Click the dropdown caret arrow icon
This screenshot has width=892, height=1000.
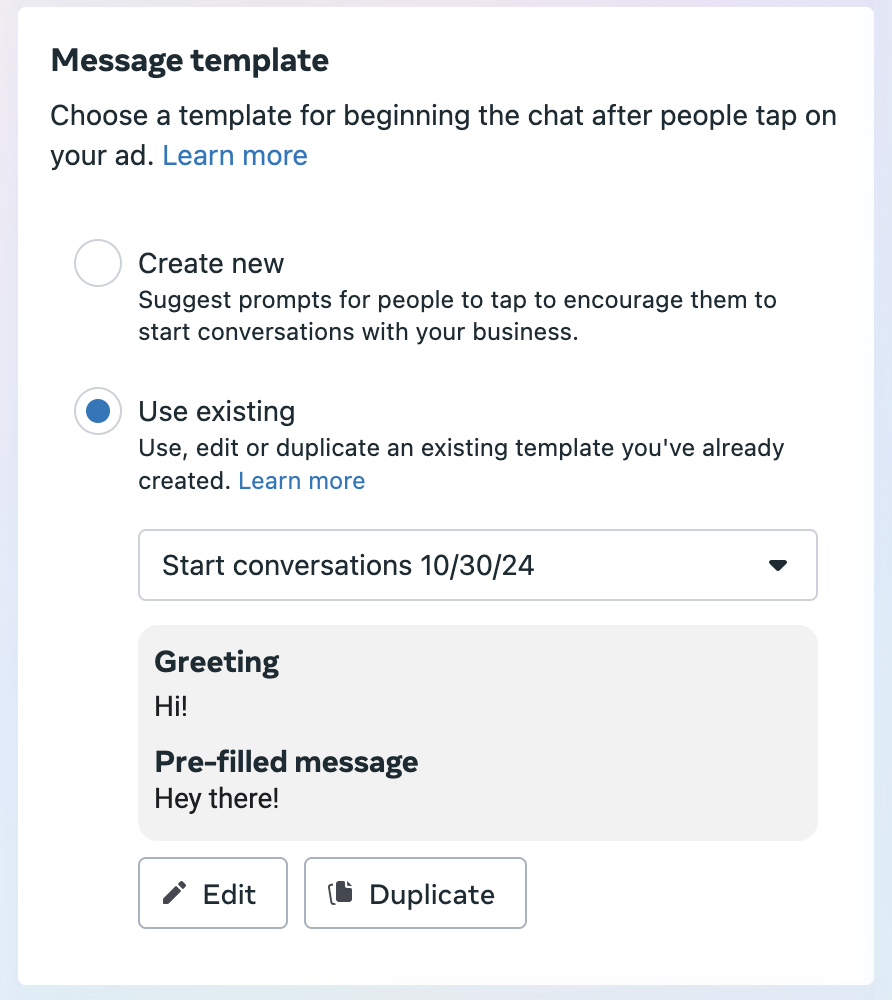click(778, 565)
